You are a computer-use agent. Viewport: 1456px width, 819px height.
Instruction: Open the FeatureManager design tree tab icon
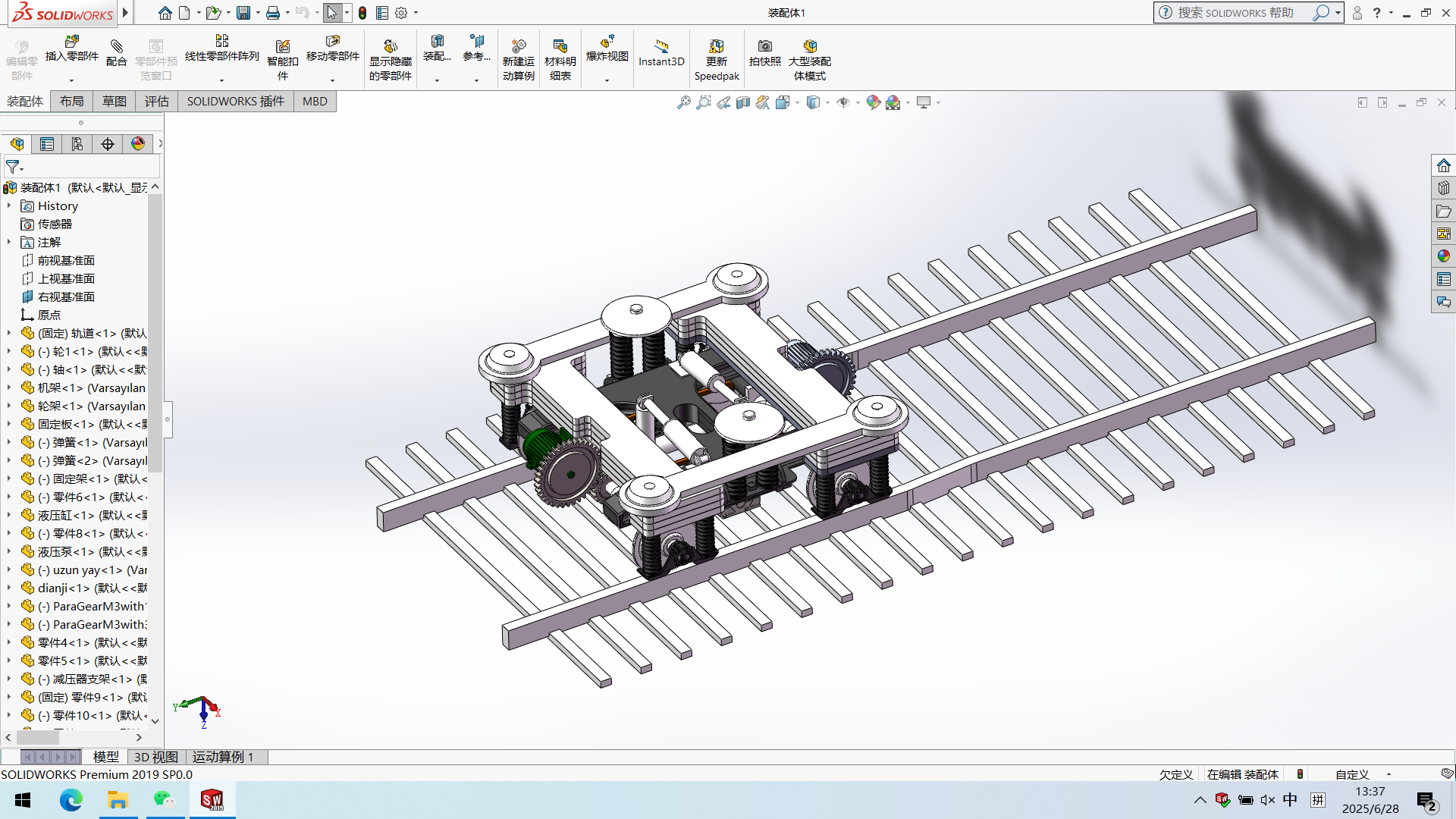(x=17, y=144)
